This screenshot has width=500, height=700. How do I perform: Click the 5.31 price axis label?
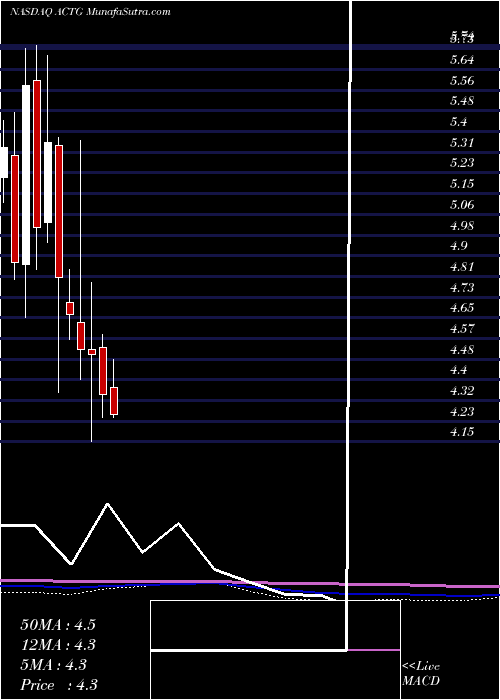click(462, 143)
